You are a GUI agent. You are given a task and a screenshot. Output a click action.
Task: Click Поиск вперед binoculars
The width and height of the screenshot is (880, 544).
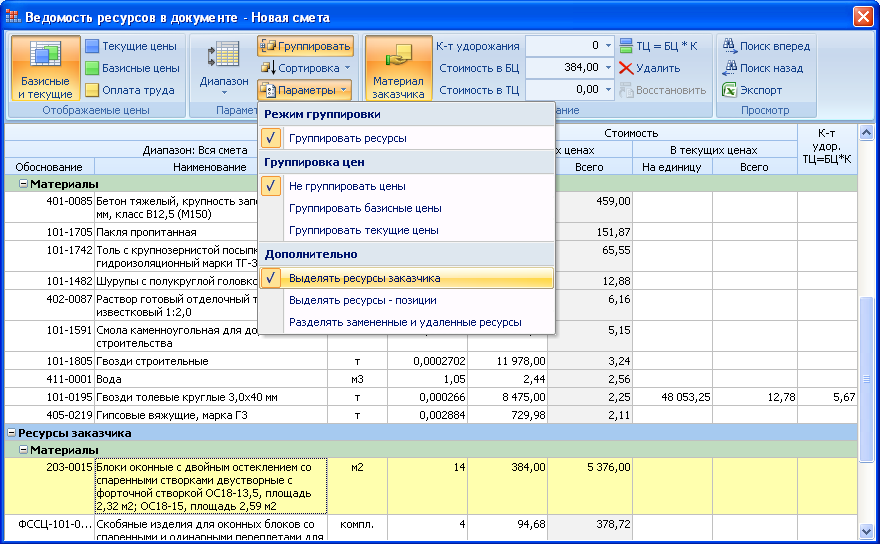pyautogui.click(x=766, y=46)
